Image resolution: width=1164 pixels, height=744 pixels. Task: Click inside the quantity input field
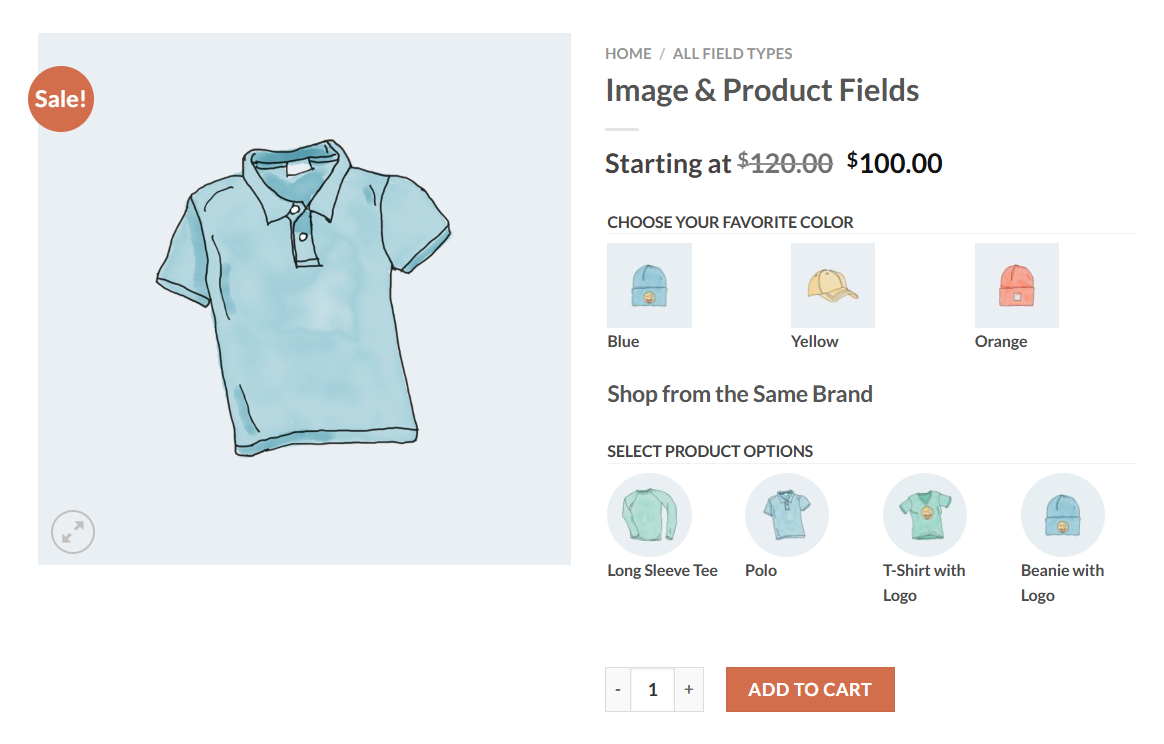pos(652,689)
